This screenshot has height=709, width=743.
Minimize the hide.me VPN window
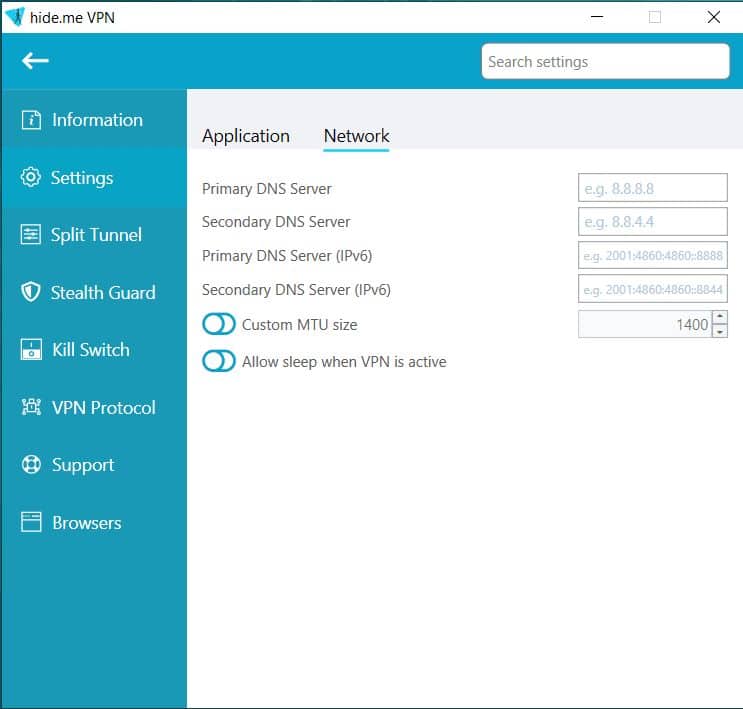597,17
